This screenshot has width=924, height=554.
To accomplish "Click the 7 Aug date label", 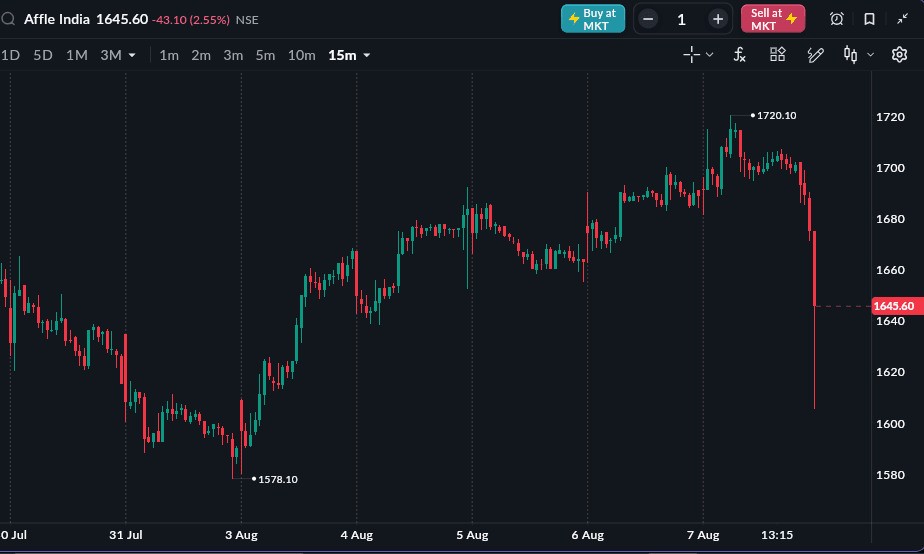I will click(703, 535).
